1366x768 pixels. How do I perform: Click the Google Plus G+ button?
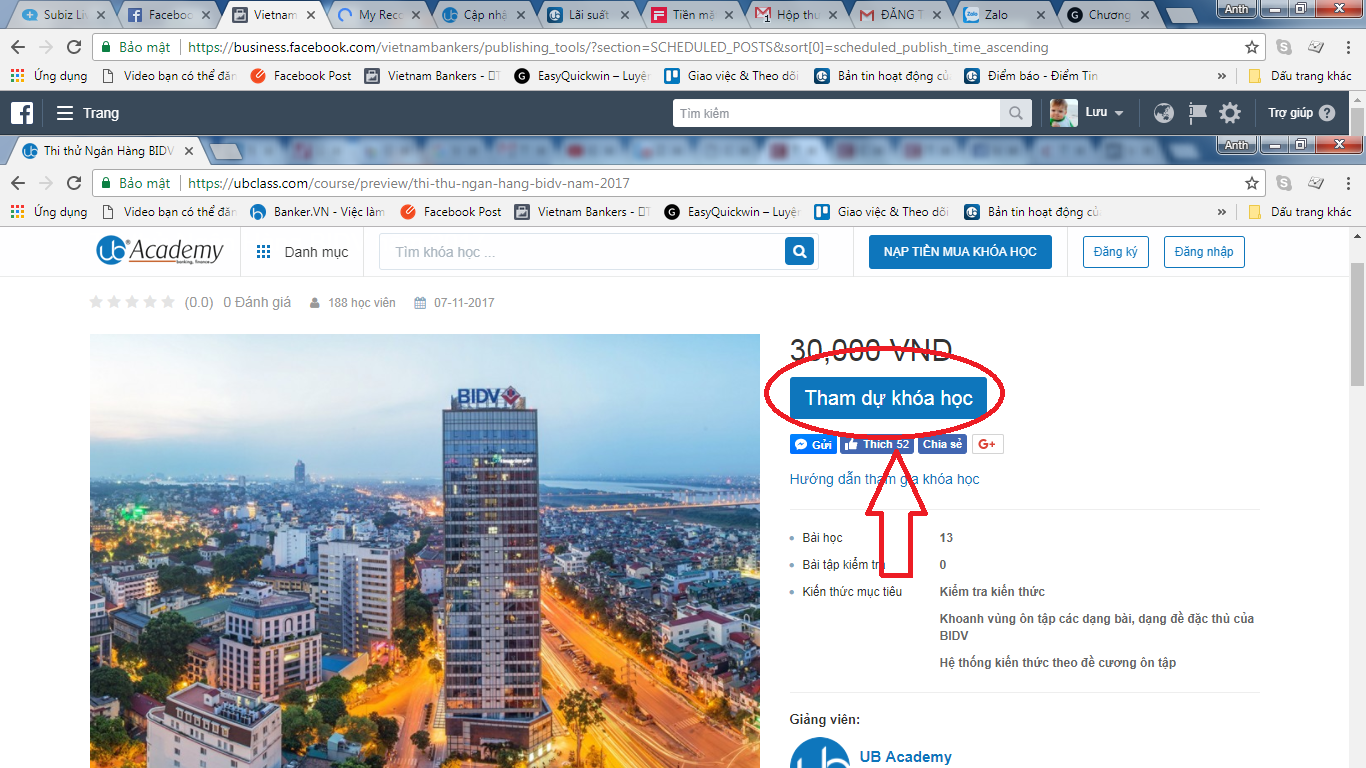[x=987, y=444]
